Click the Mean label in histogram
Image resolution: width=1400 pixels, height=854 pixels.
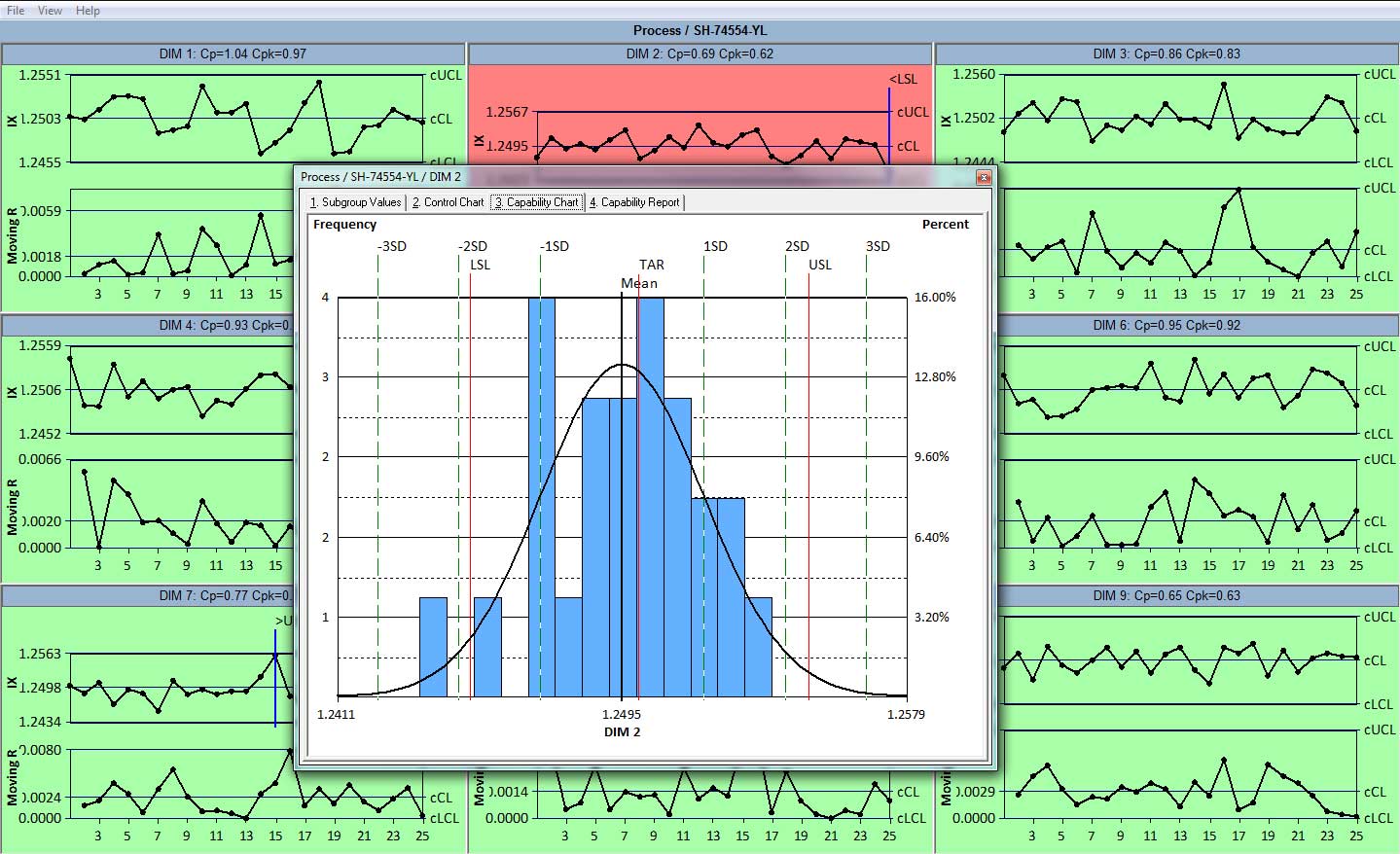pos(639,283)
